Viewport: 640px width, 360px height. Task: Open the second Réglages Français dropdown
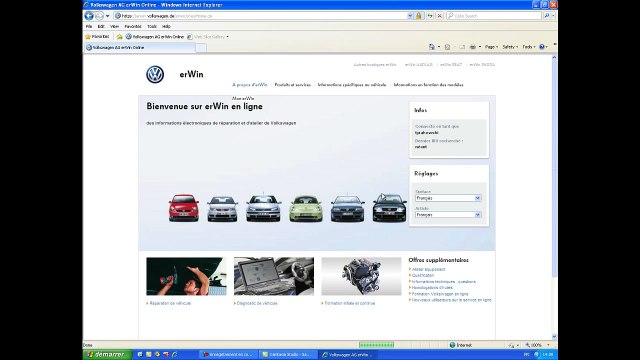coord(448,215)
